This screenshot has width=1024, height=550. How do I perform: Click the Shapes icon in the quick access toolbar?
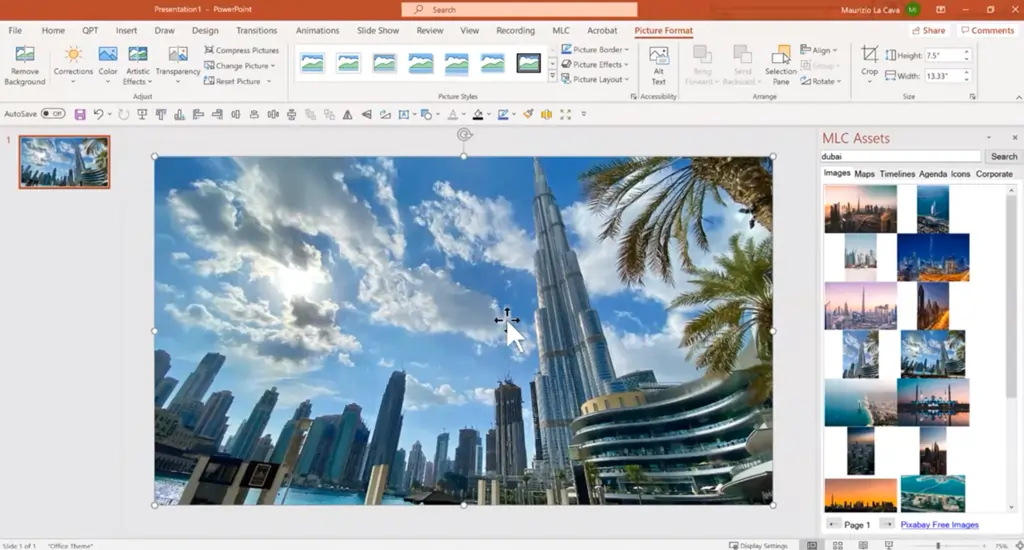(426, 114)
